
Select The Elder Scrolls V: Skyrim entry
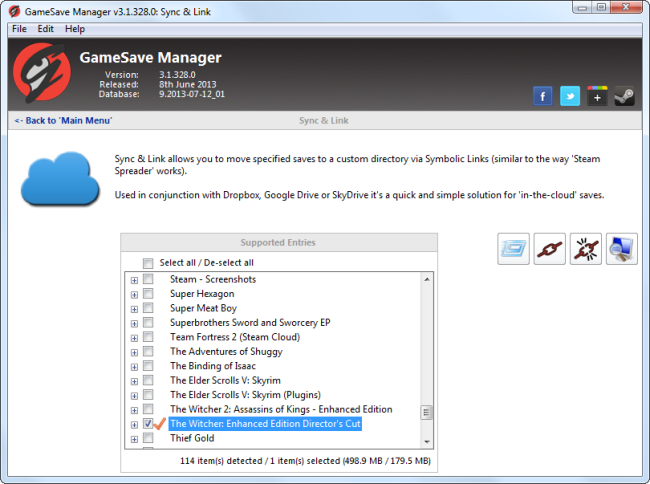[x=225, y=380]
